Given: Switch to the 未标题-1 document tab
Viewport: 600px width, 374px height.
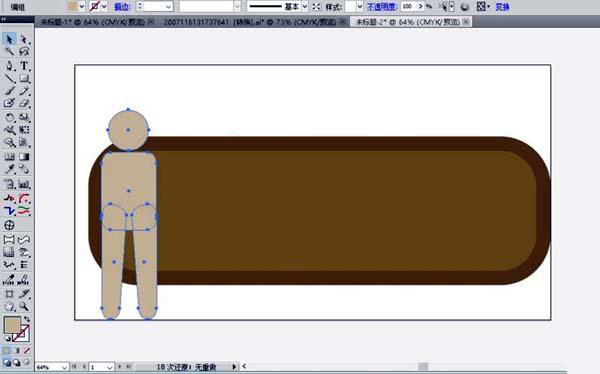Looking at the screenshot, I should click(93, 22).
